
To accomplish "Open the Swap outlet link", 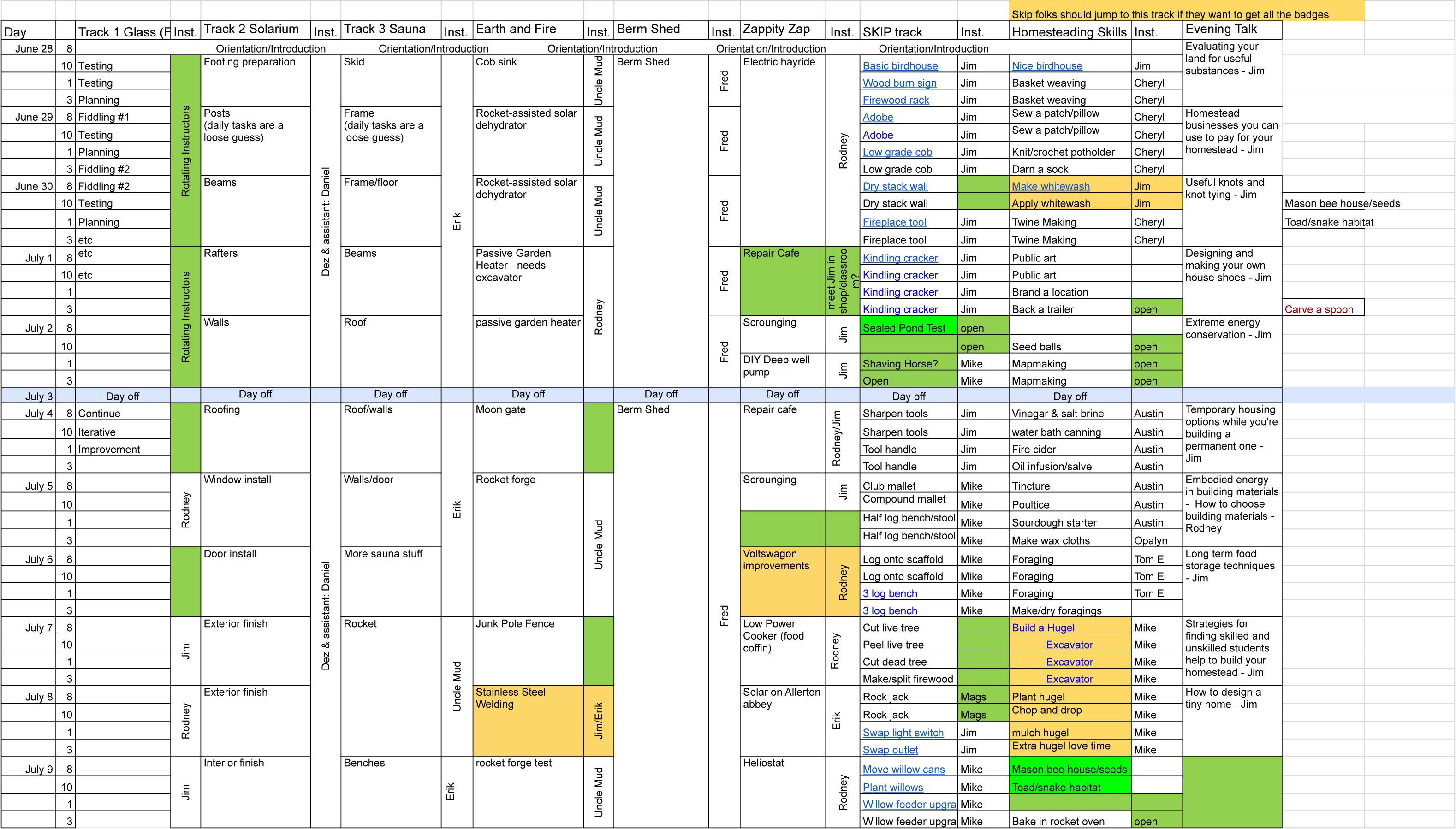I will tap(890, 750).
